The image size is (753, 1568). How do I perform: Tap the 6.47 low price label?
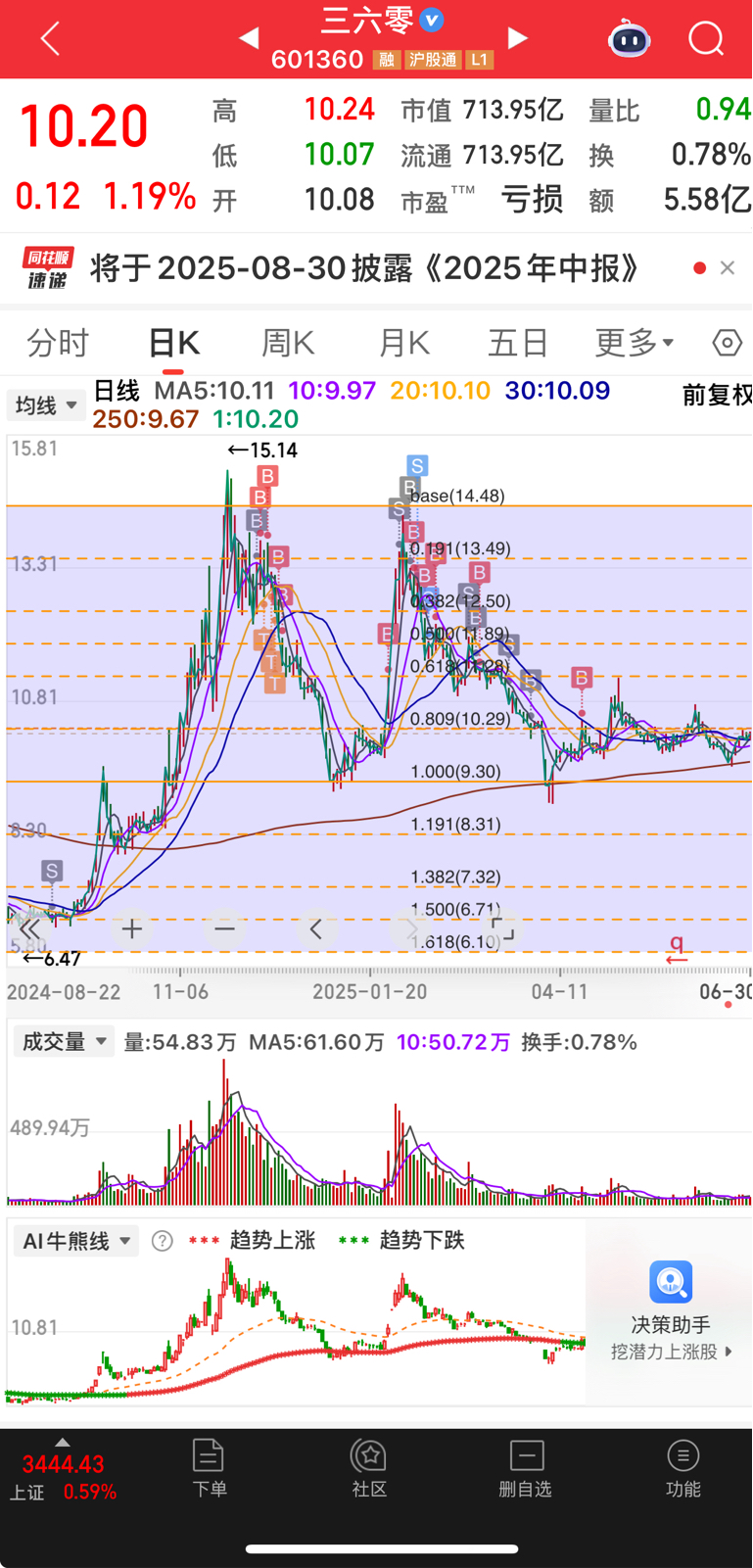[x=52, y=959]
